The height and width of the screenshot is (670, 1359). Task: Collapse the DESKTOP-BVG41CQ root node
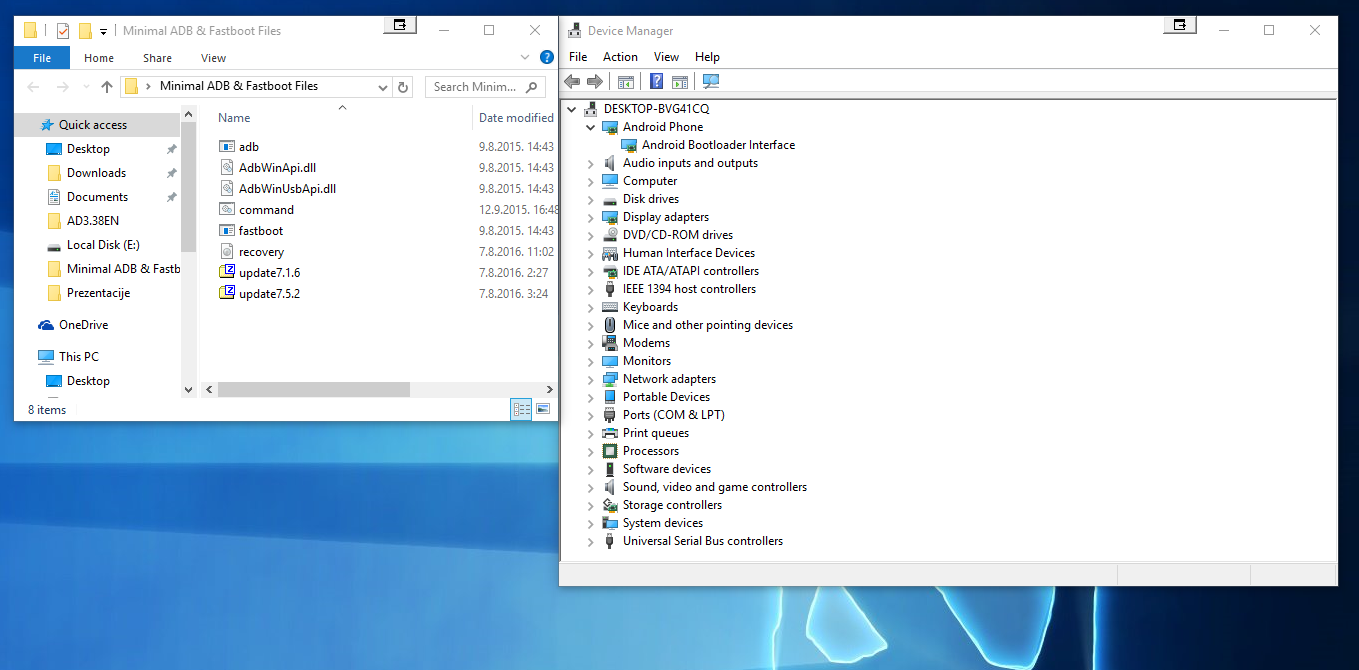[571, 109]
